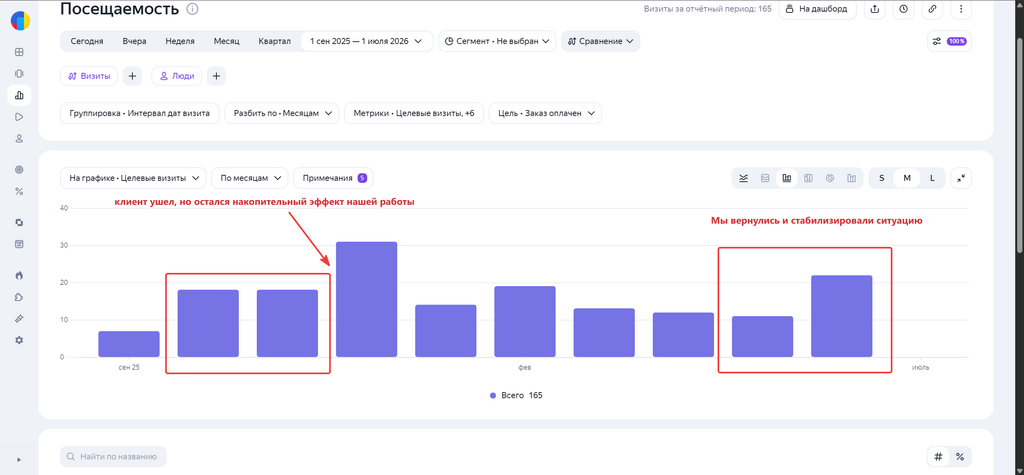Collapse the chart with the arrows icon
Screen dimensions: 1024x475
click(961, 178)
